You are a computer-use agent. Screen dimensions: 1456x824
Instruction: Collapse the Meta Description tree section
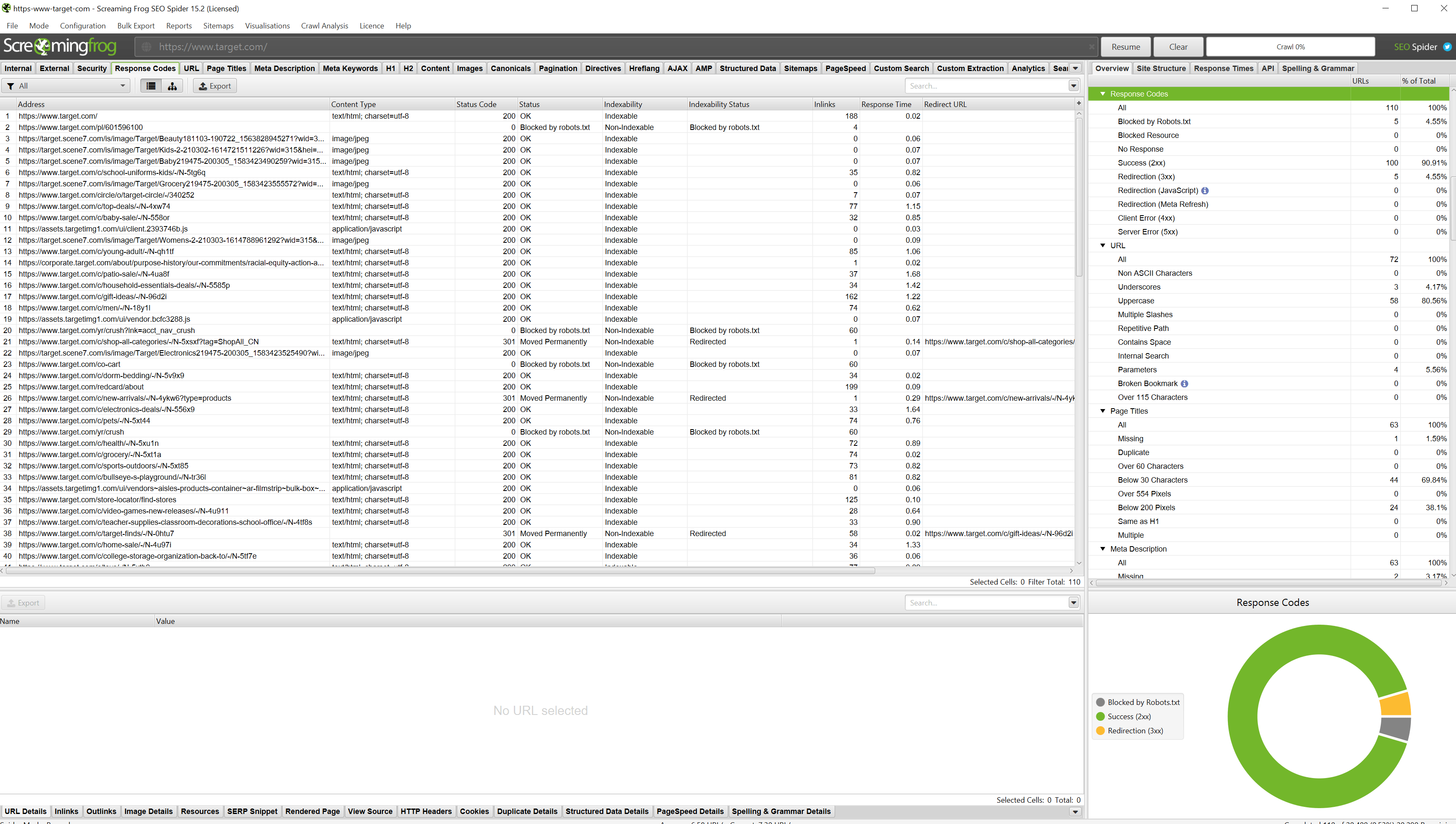point(1102,549)
